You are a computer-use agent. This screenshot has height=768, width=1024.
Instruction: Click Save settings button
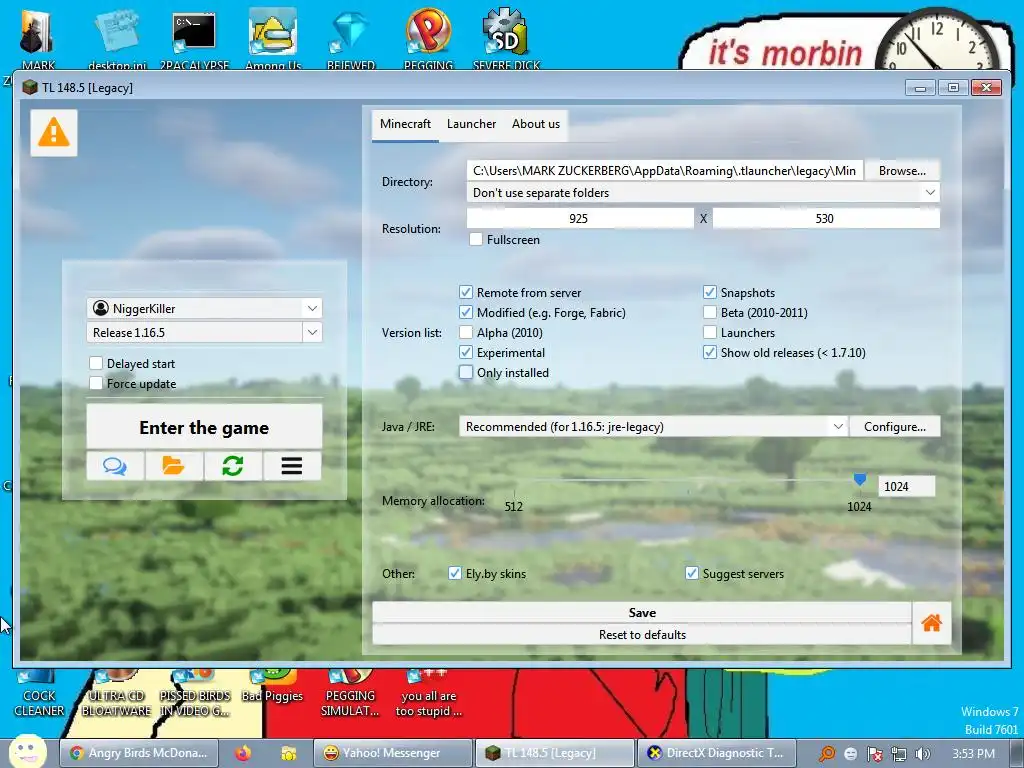642,613
